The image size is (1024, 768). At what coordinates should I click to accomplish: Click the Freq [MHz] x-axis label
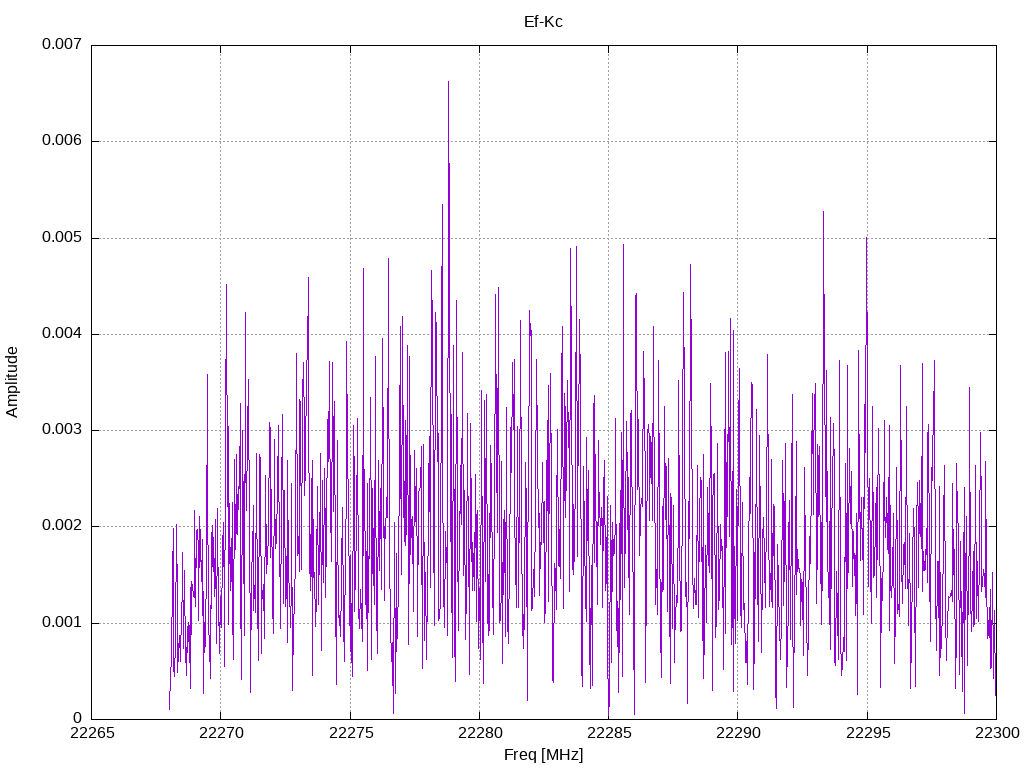coord(543,754)
